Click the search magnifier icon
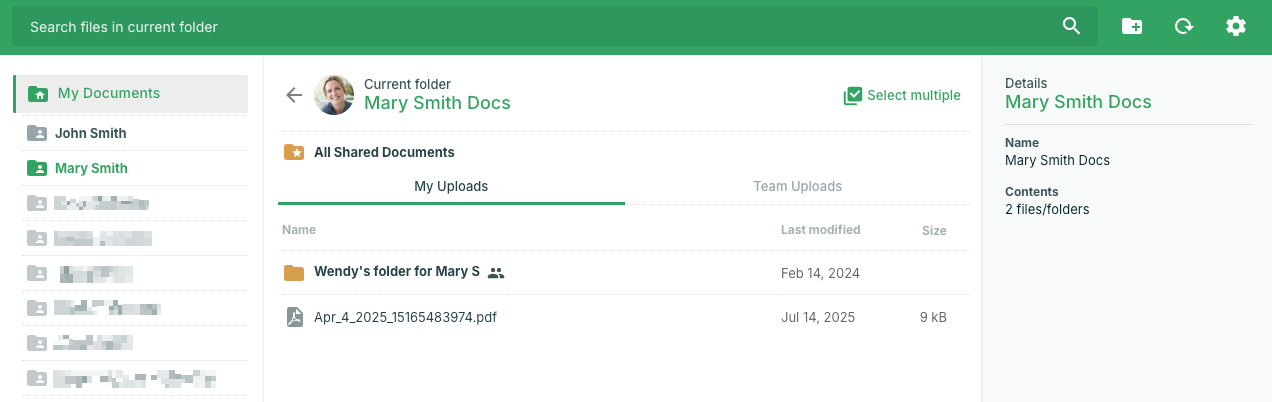Image resolution: width=1272 pixels, height=402 pixels. click(x=1071, y=27)
